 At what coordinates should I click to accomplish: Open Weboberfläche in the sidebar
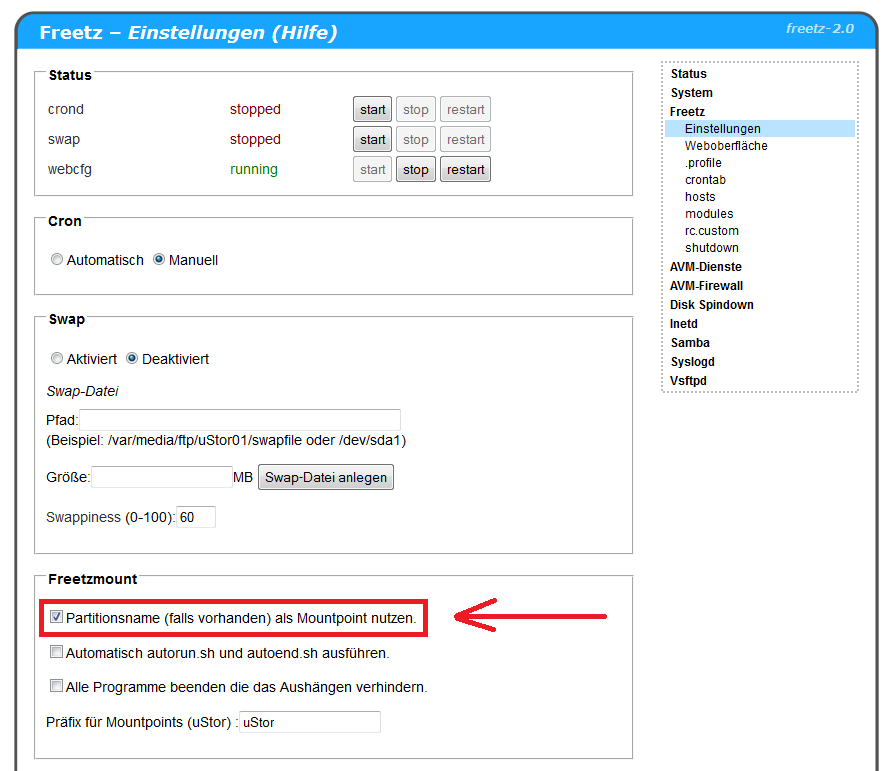(726, 146)
